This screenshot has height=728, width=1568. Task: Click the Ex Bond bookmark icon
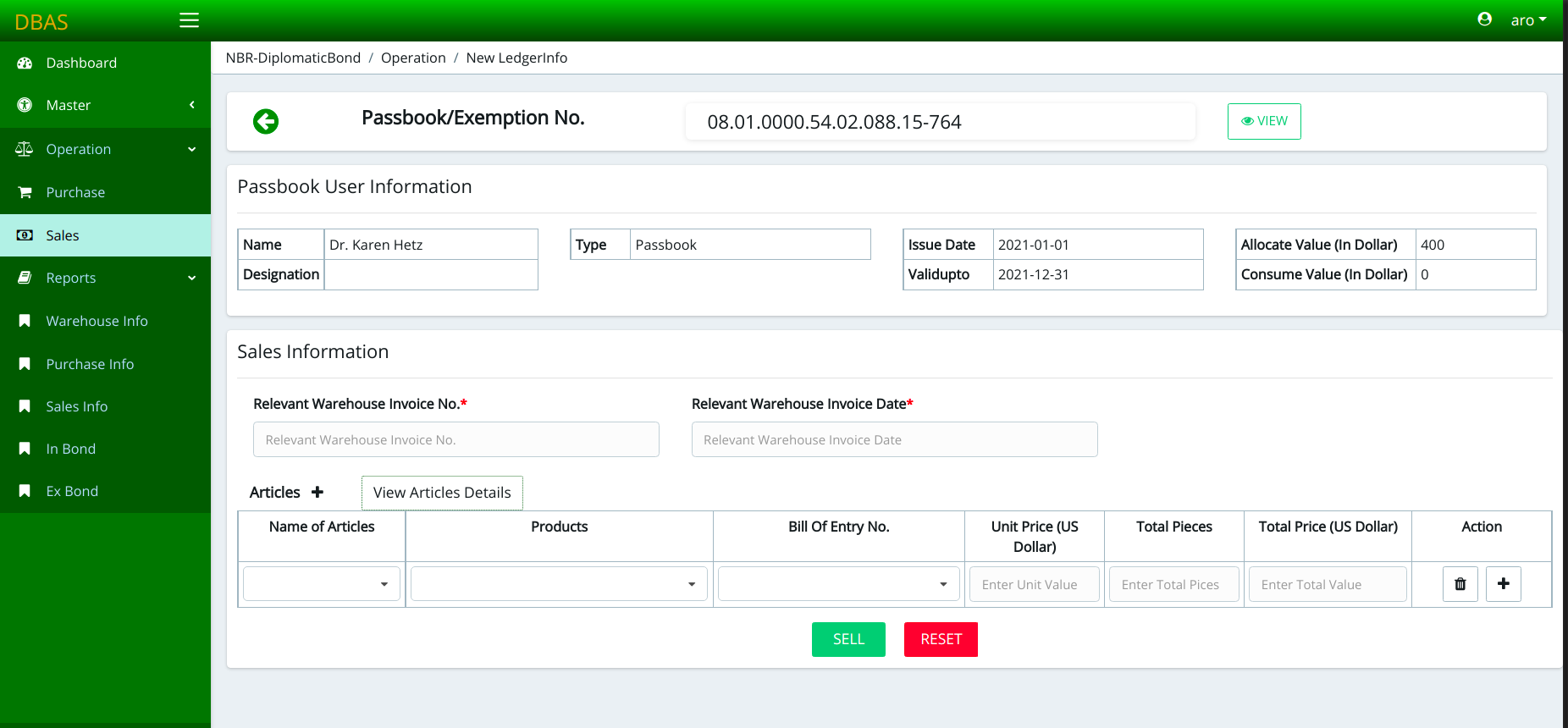[25, 491]
